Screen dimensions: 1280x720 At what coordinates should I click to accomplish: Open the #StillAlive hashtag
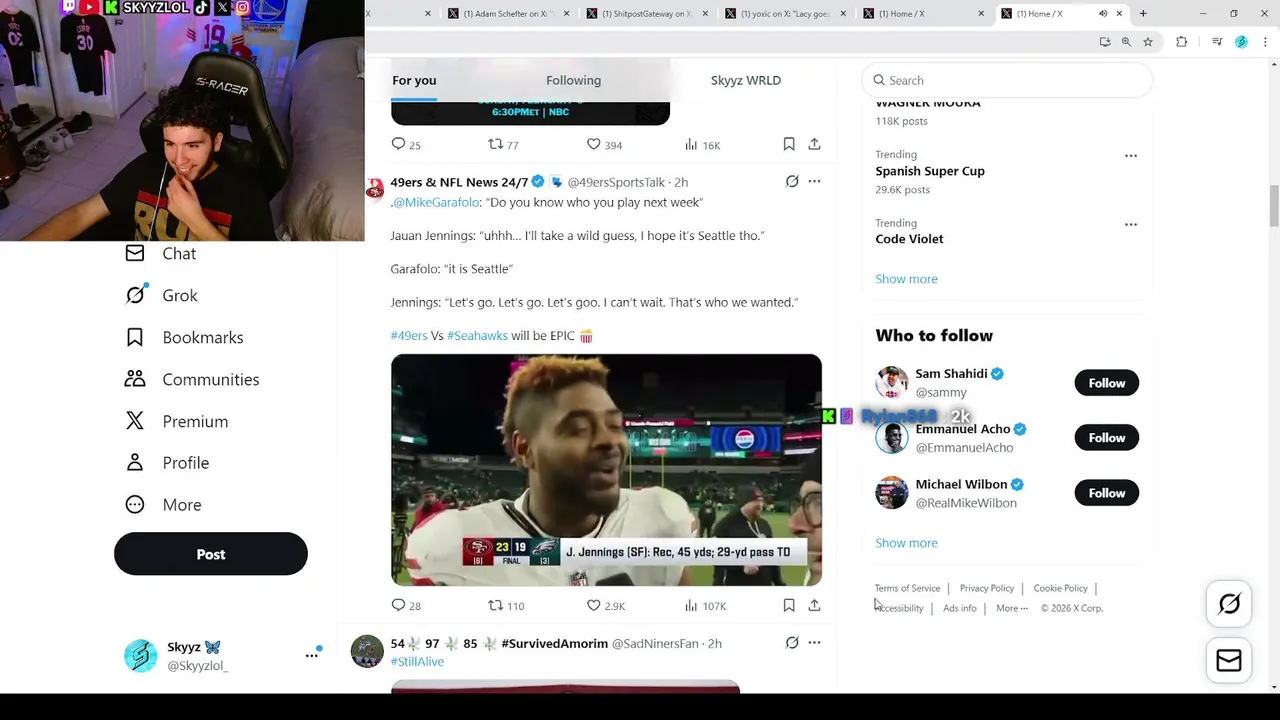(x=417, y=662)
